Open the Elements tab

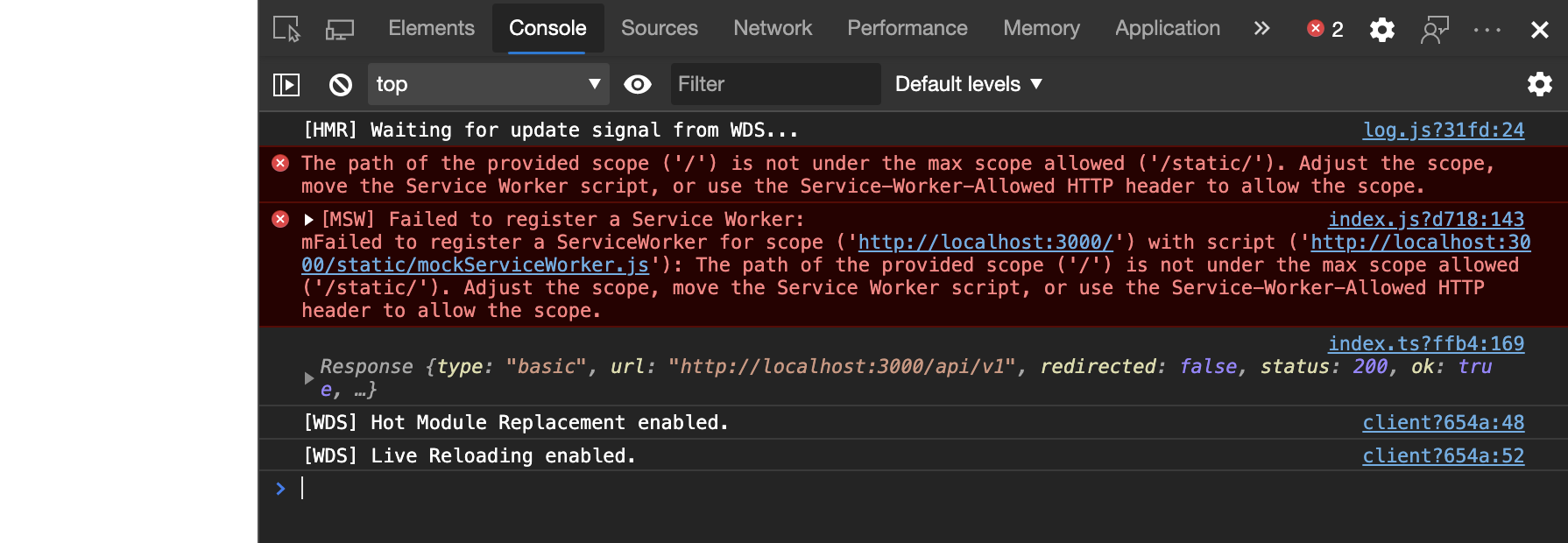(431, 28)
